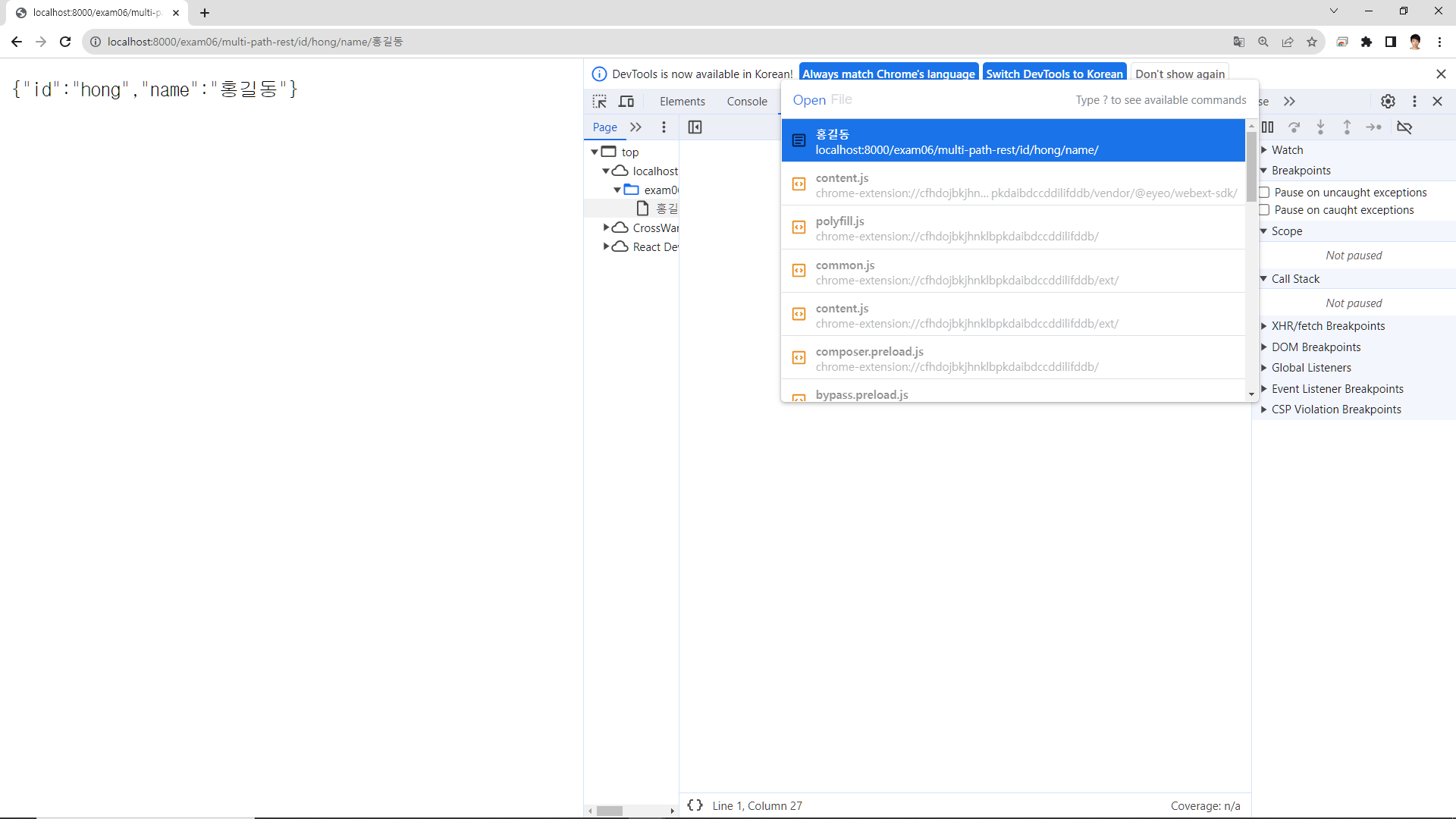Click the pause script execution icon
The height and width of the screenshot is (819, 1456).
1268,127
